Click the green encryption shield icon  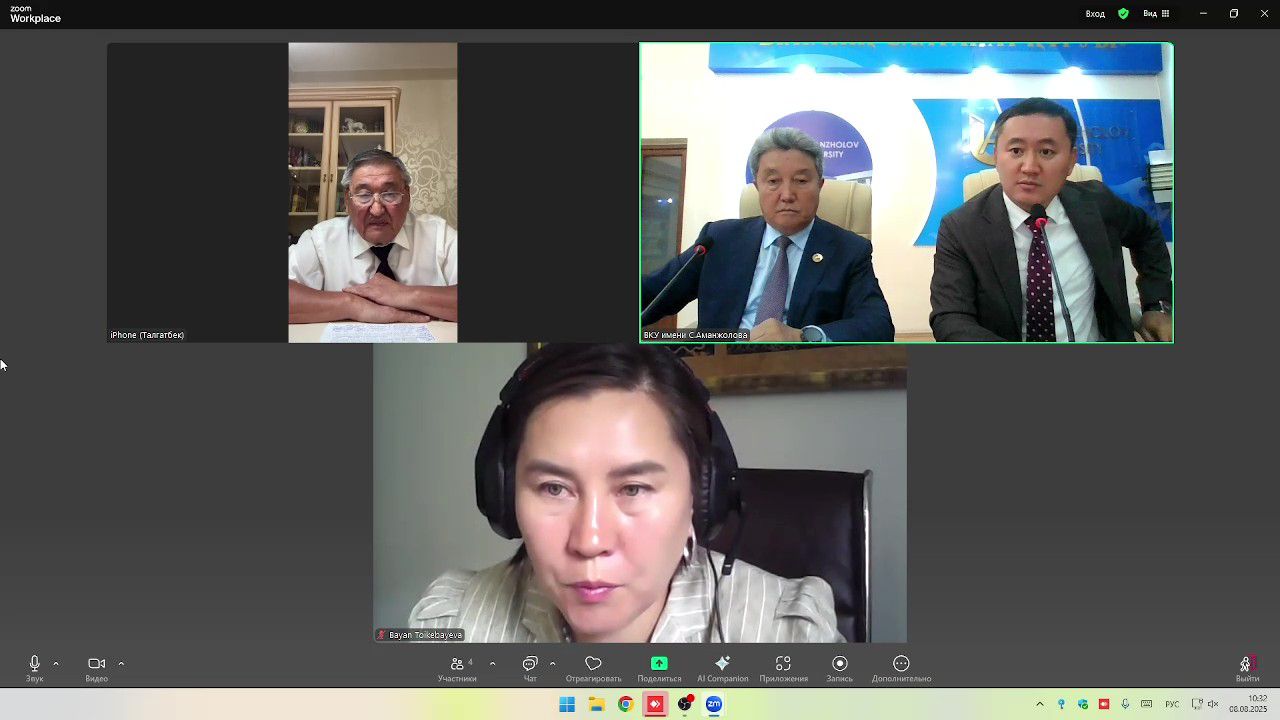coord(1123,14)
